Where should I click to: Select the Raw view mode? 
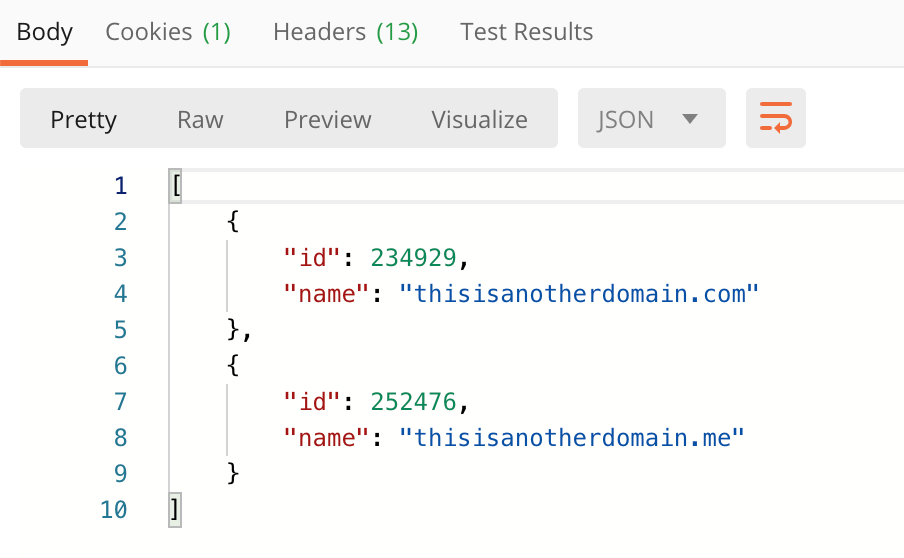coord(200,120)
